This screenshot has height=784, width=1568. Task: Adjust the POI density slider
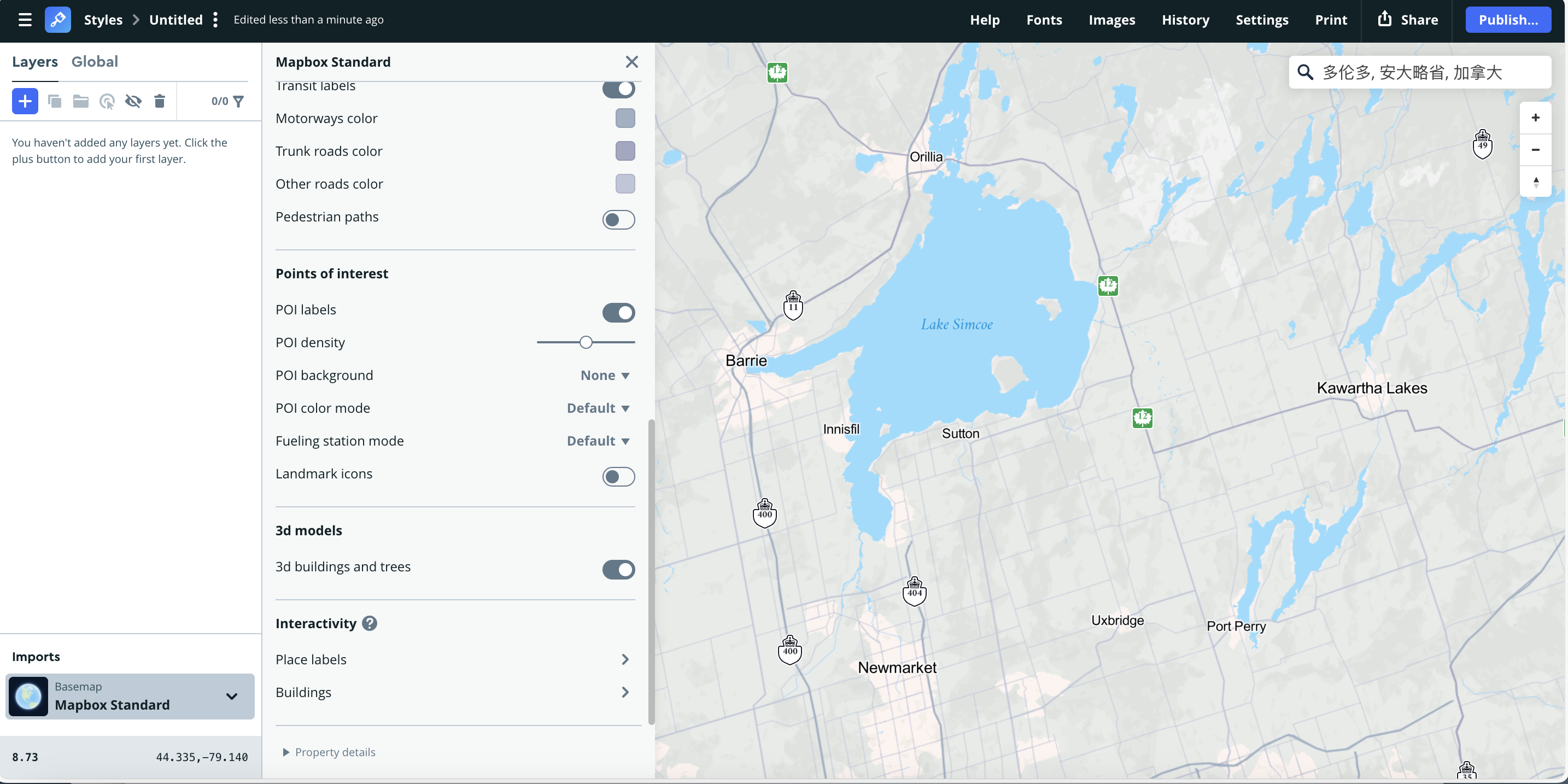coord(586,342)
